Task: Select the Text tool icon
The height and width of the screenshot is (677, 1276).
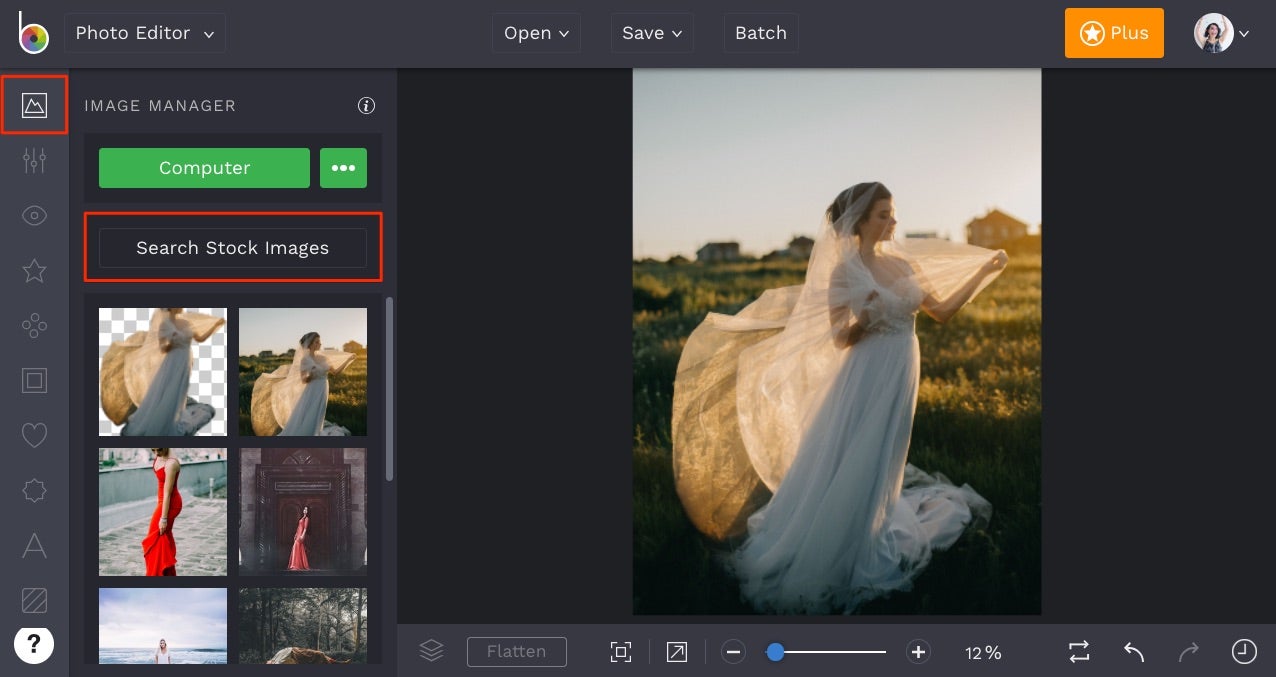Action: pos(34,545)
